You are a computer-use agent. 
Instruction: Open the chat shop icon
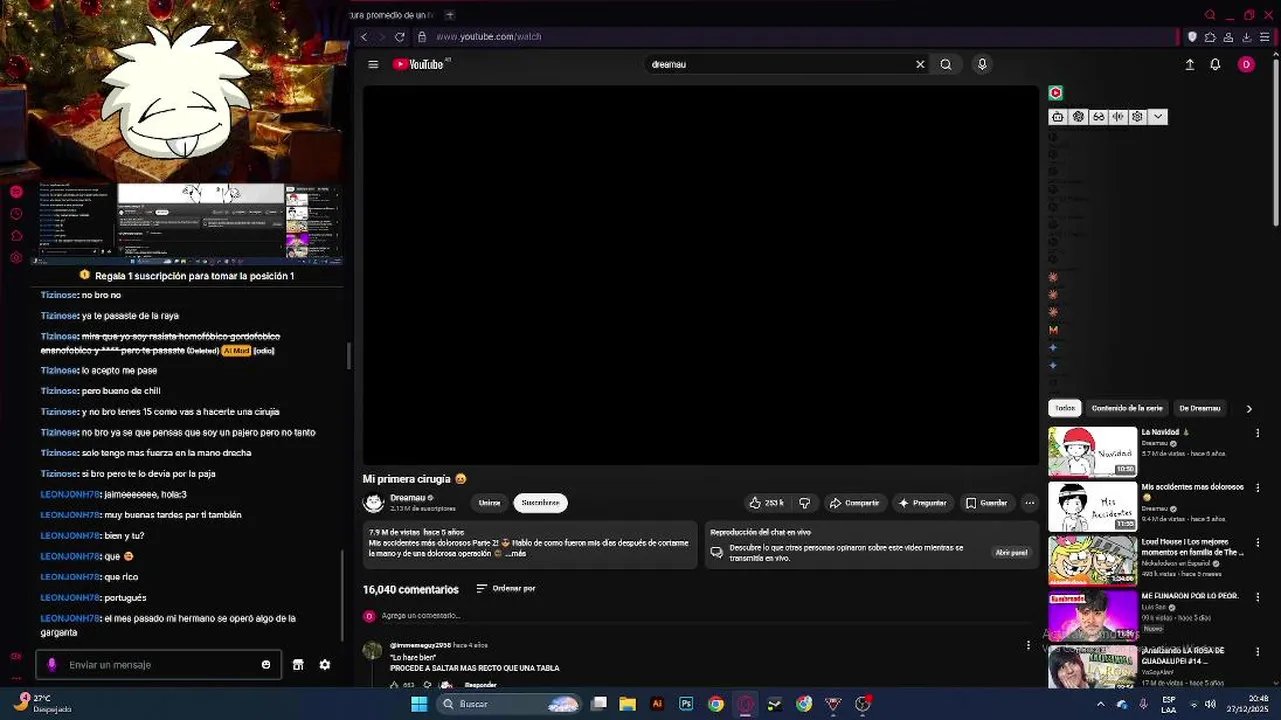click(298, 665)
